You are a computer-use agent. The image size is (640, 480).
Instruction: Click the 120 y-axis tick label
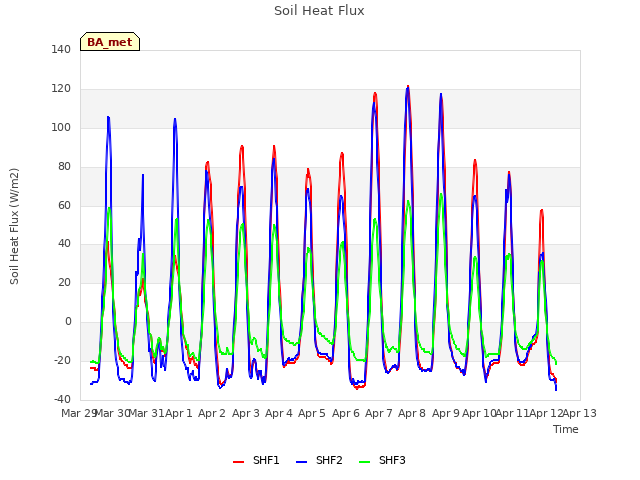(x=61, y=89)
